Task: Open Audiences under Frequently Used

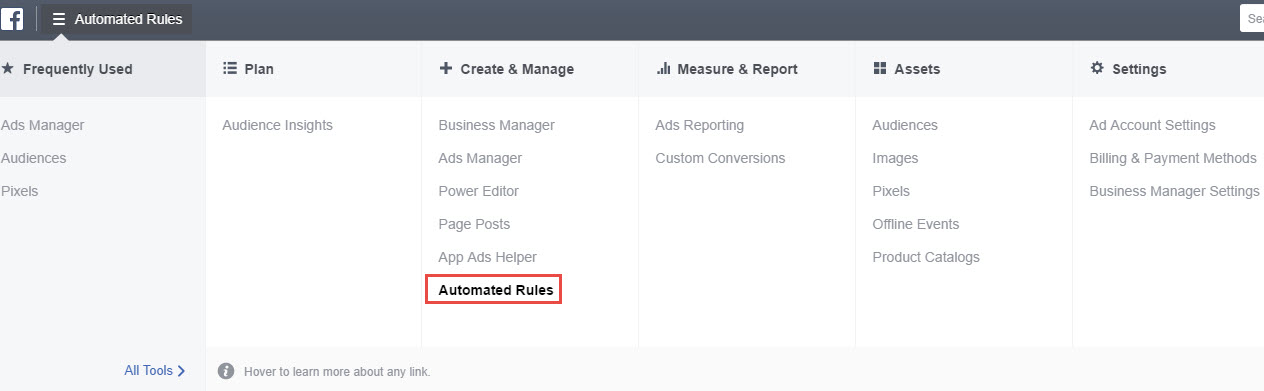Action: [x=34, y=158]
